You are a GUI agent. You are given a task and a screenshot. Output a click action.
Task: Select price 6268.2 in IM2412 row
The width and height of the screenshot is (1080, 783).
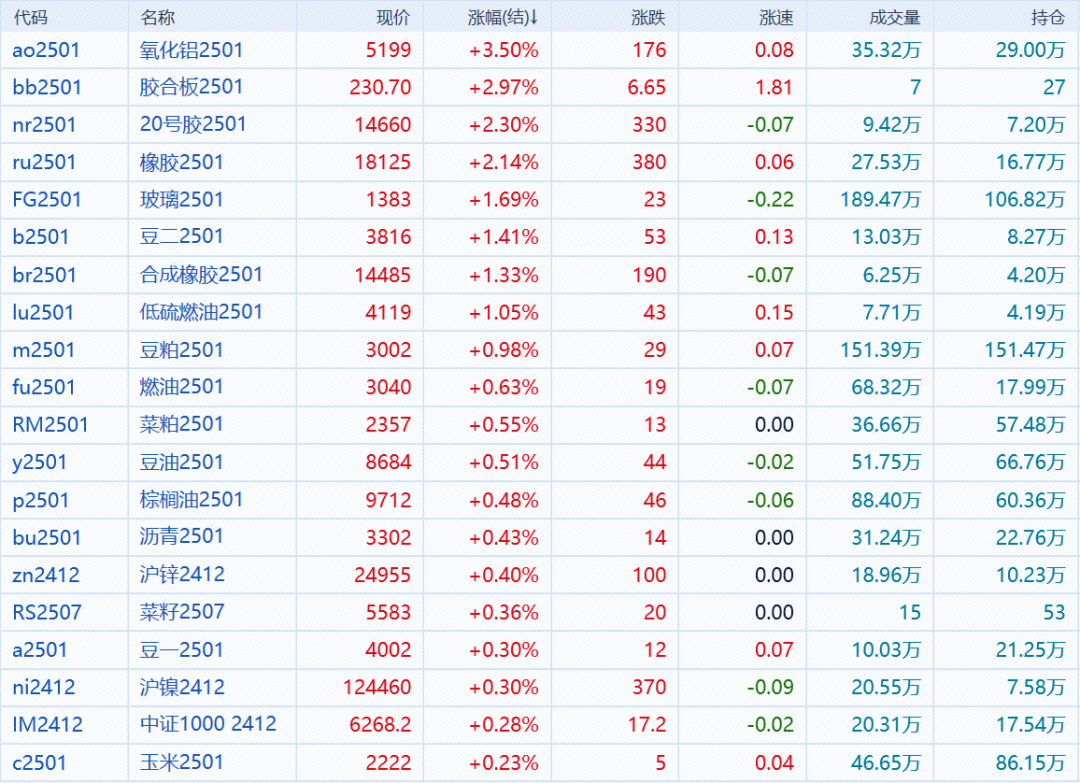point(380,724)
